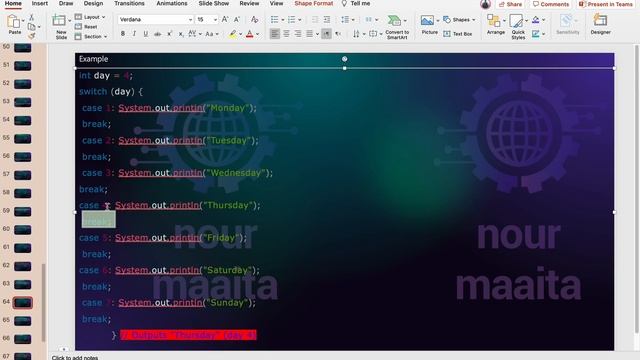
Task: Switch to the Insert tab
Action: [x=40, y=3]
